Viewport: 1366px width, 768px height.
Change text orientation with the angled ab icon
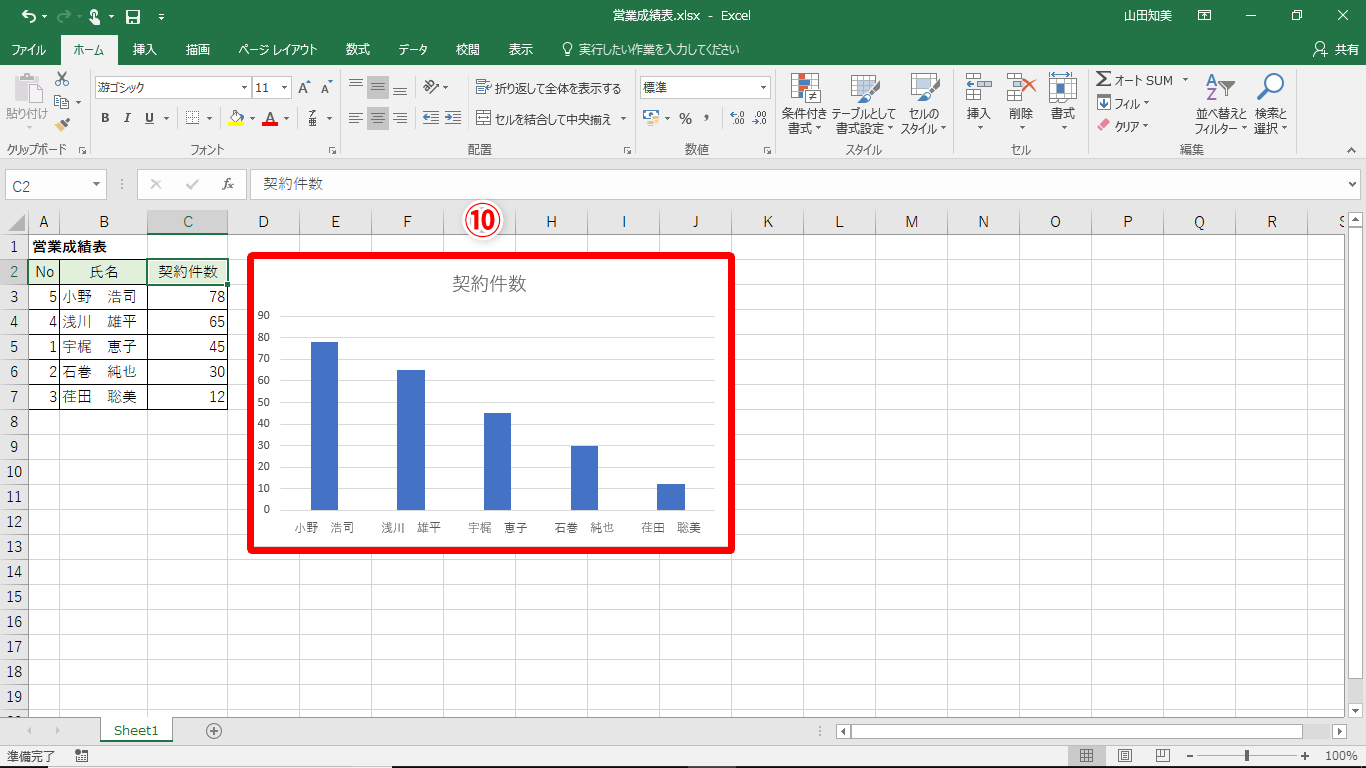tap(431, 88)
